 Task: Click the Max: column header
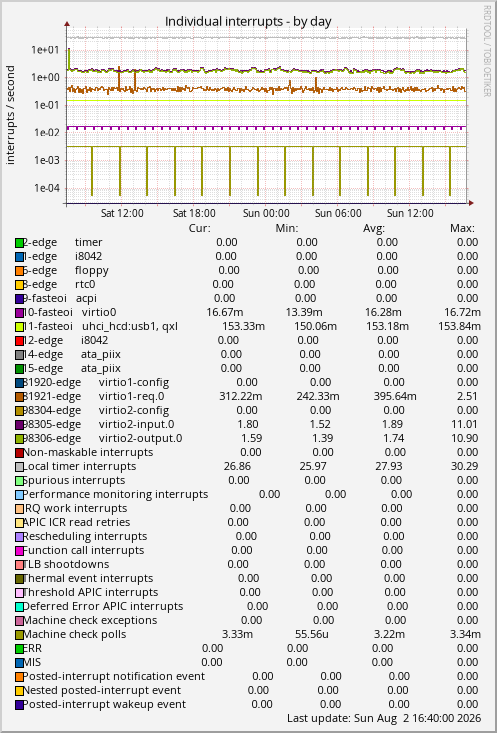(x=462, y=229)
